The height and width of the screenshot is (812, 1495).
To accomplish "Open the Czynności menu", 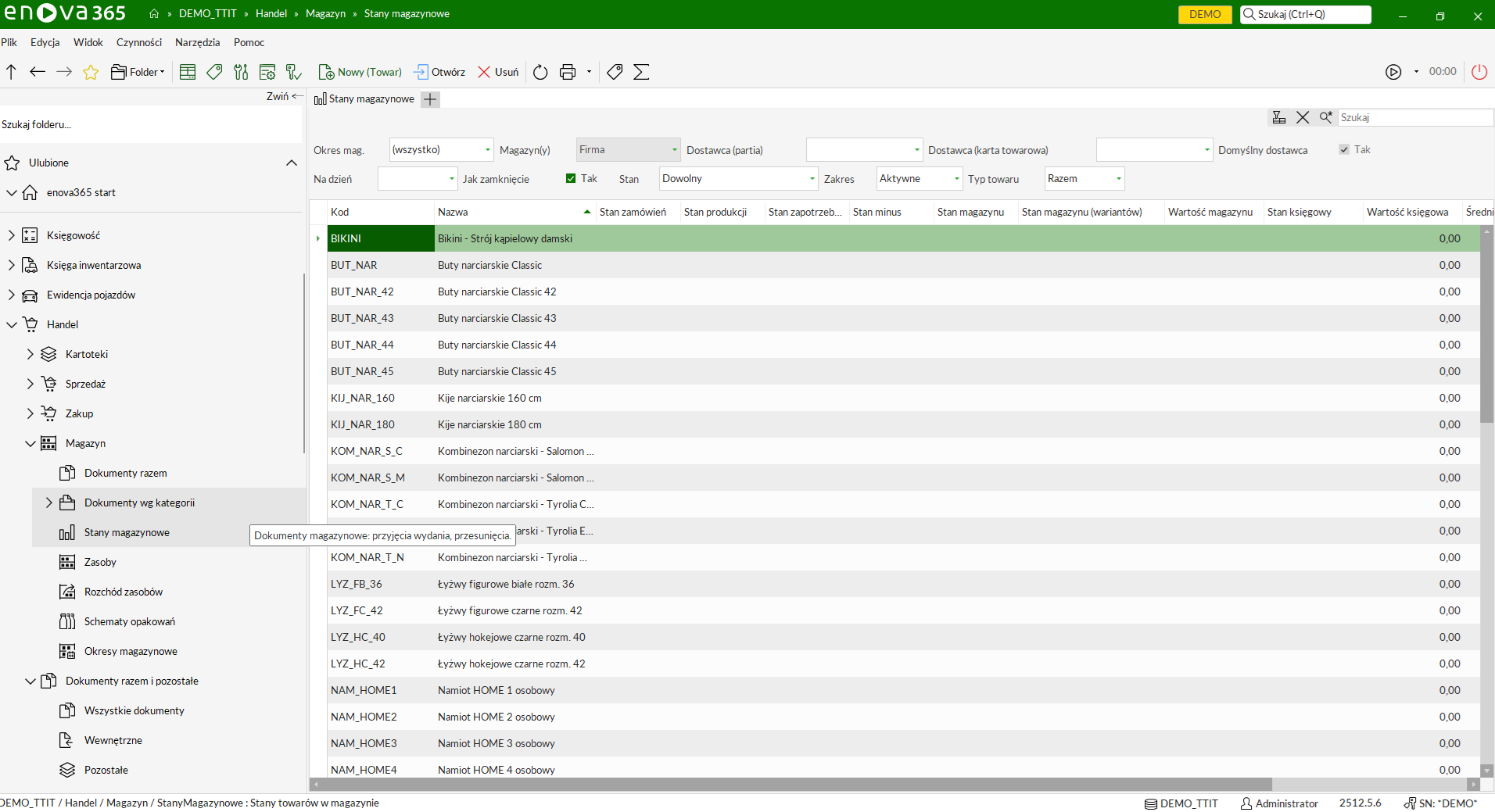I will tap(139, 42).
